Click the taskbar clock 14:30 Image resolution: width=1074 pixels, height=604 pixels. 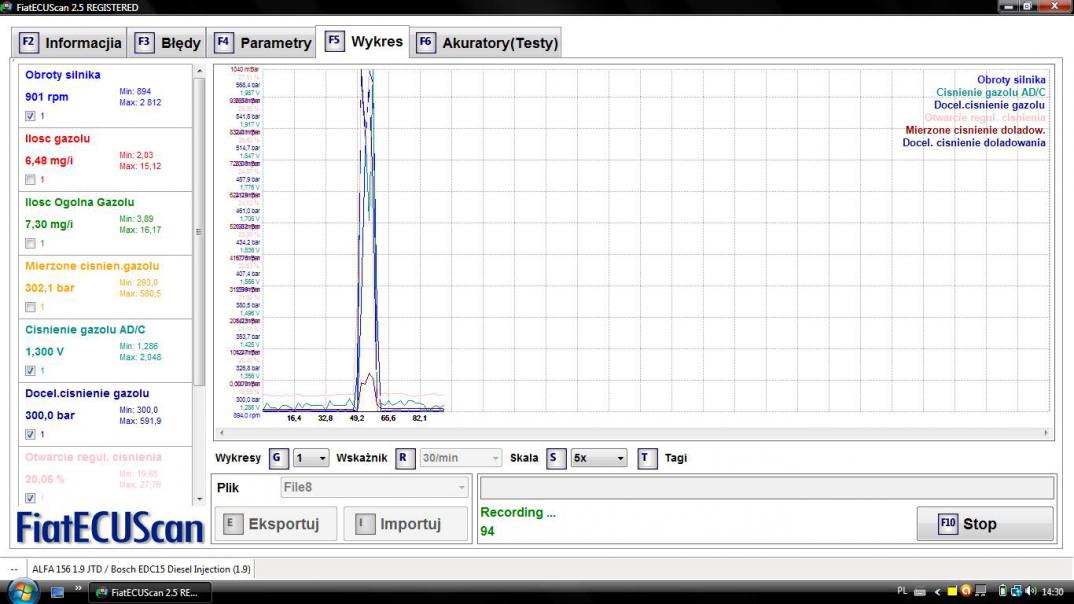[1053, 592]
